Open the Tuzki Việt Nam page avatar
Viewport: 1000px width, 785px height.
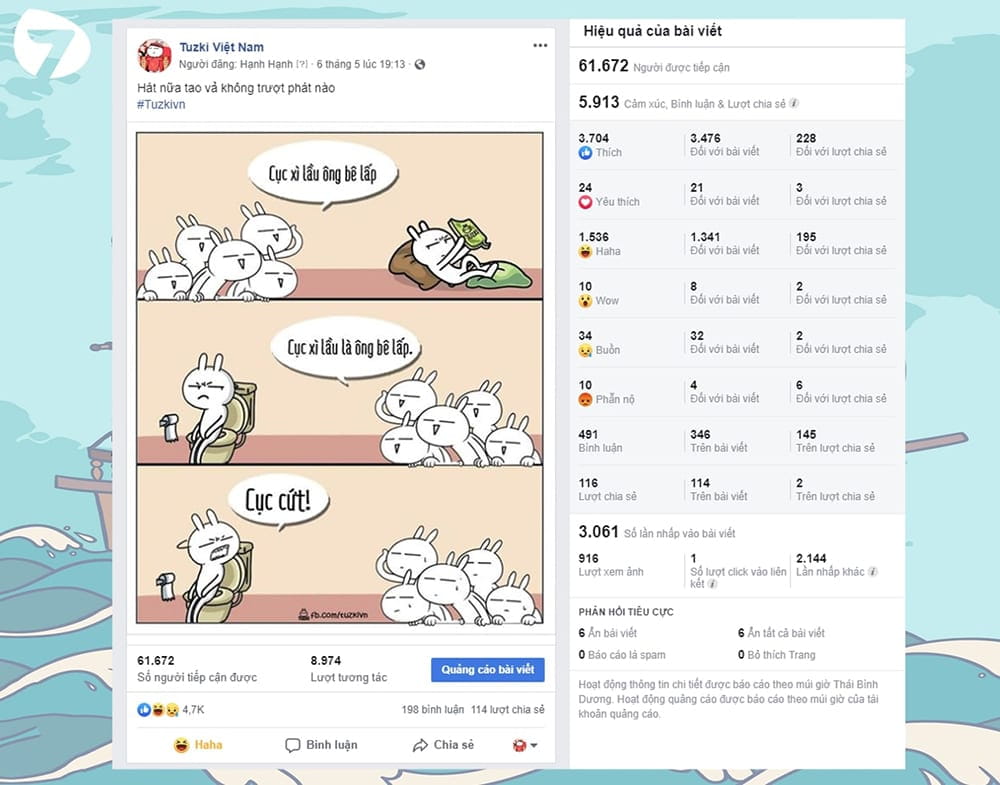point(154,55)
